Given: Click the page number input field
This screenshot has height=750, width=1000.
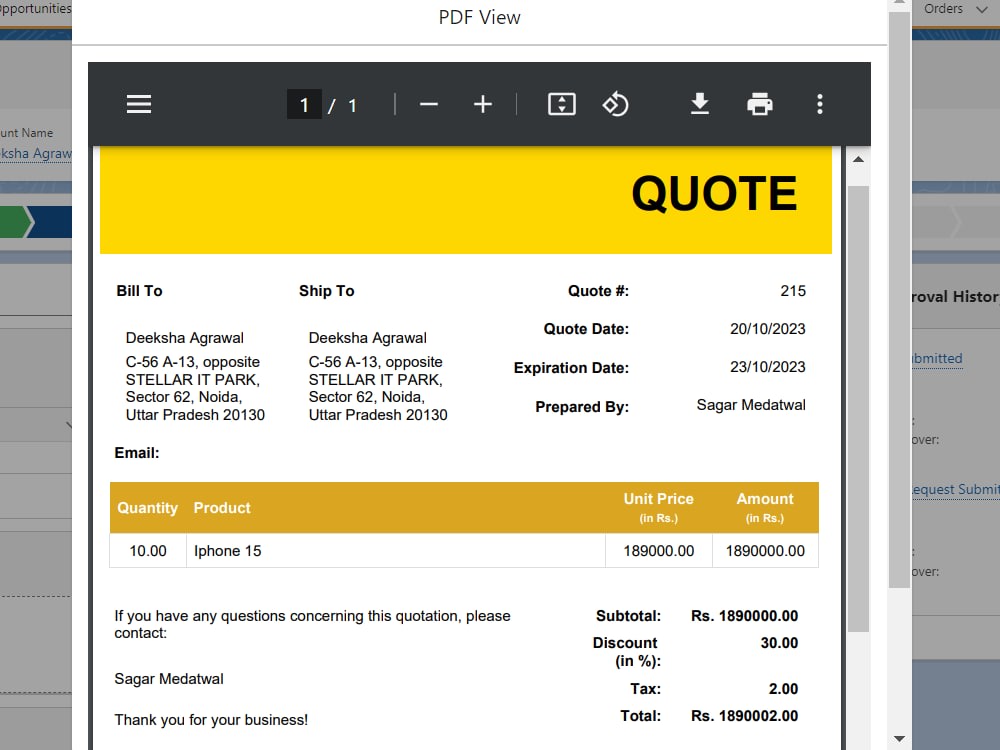Looking at the screenshot, I should point(304,105).
